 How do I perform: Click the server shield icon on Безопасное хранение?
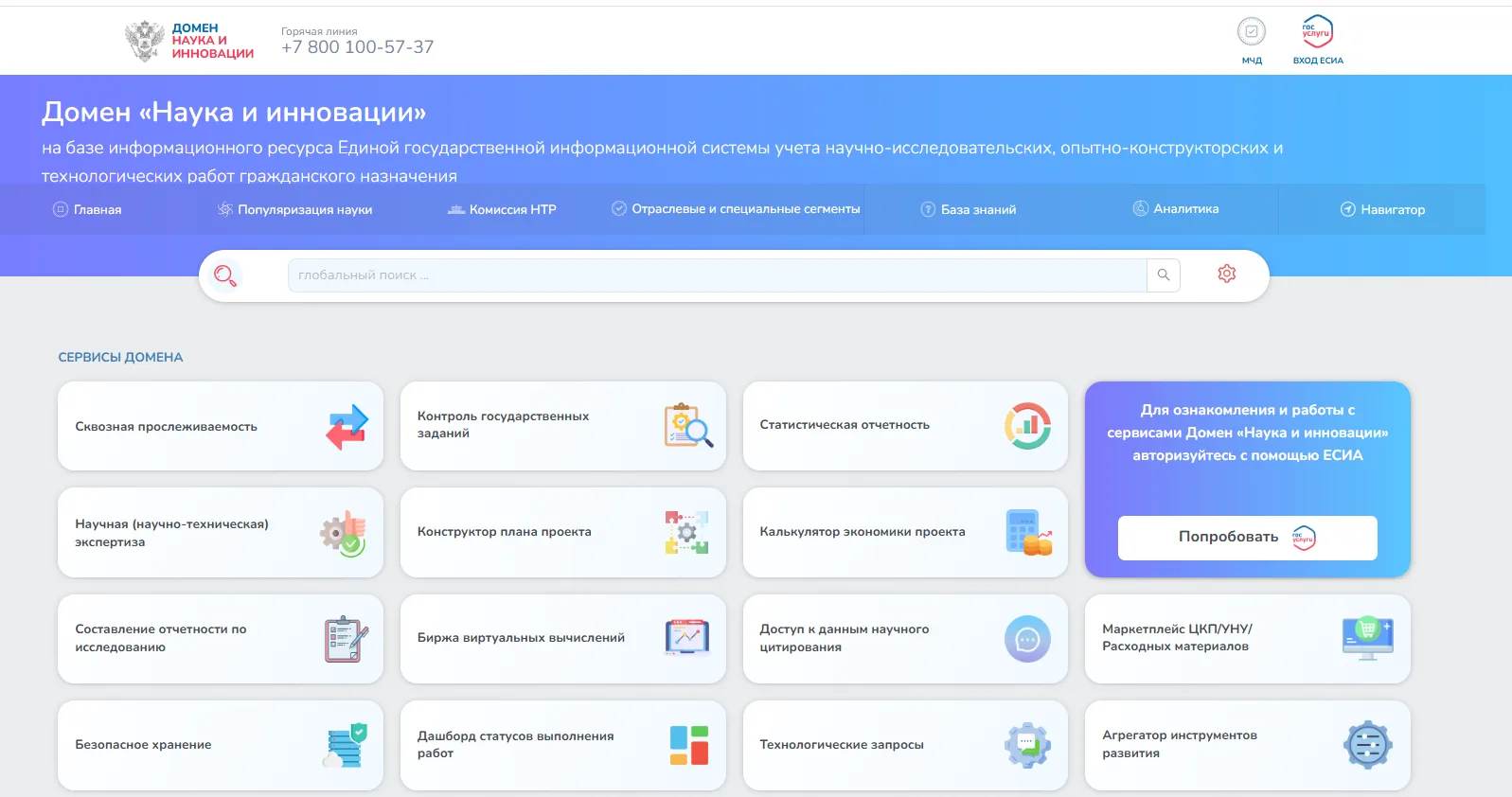tap(346, 745)
